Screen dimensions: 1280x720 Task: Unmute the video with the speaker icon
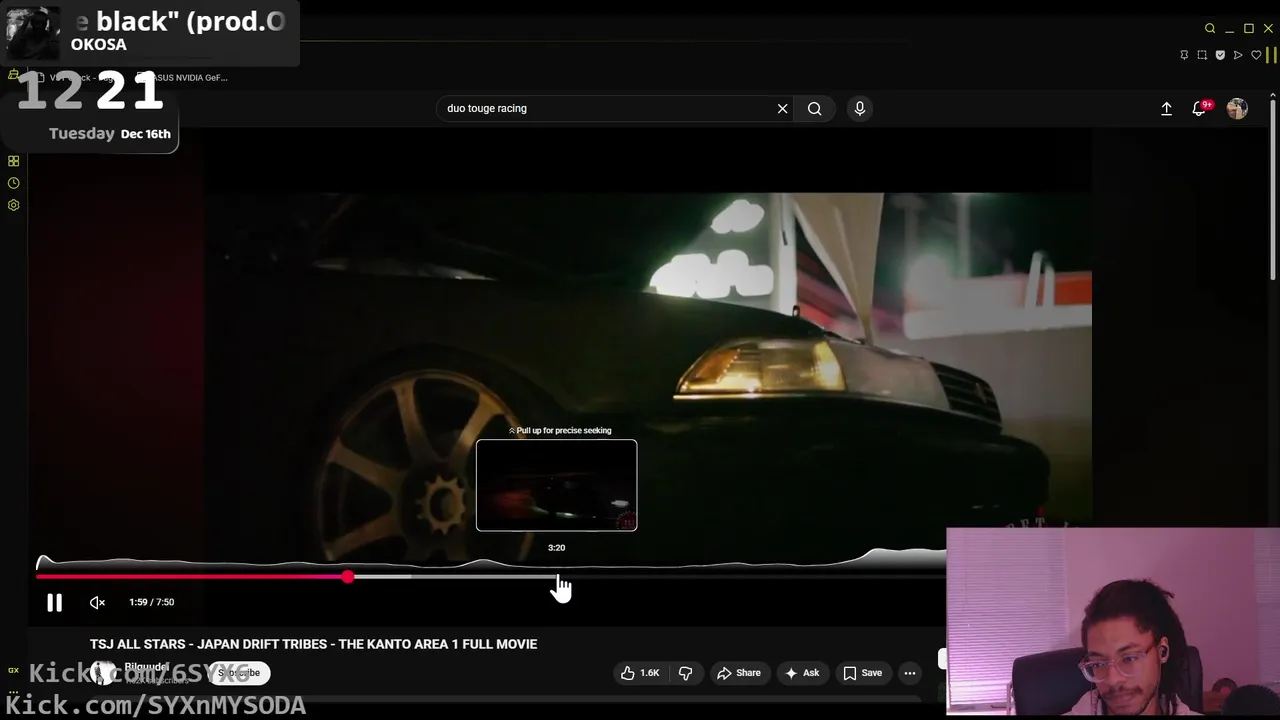tap(97, 602)
